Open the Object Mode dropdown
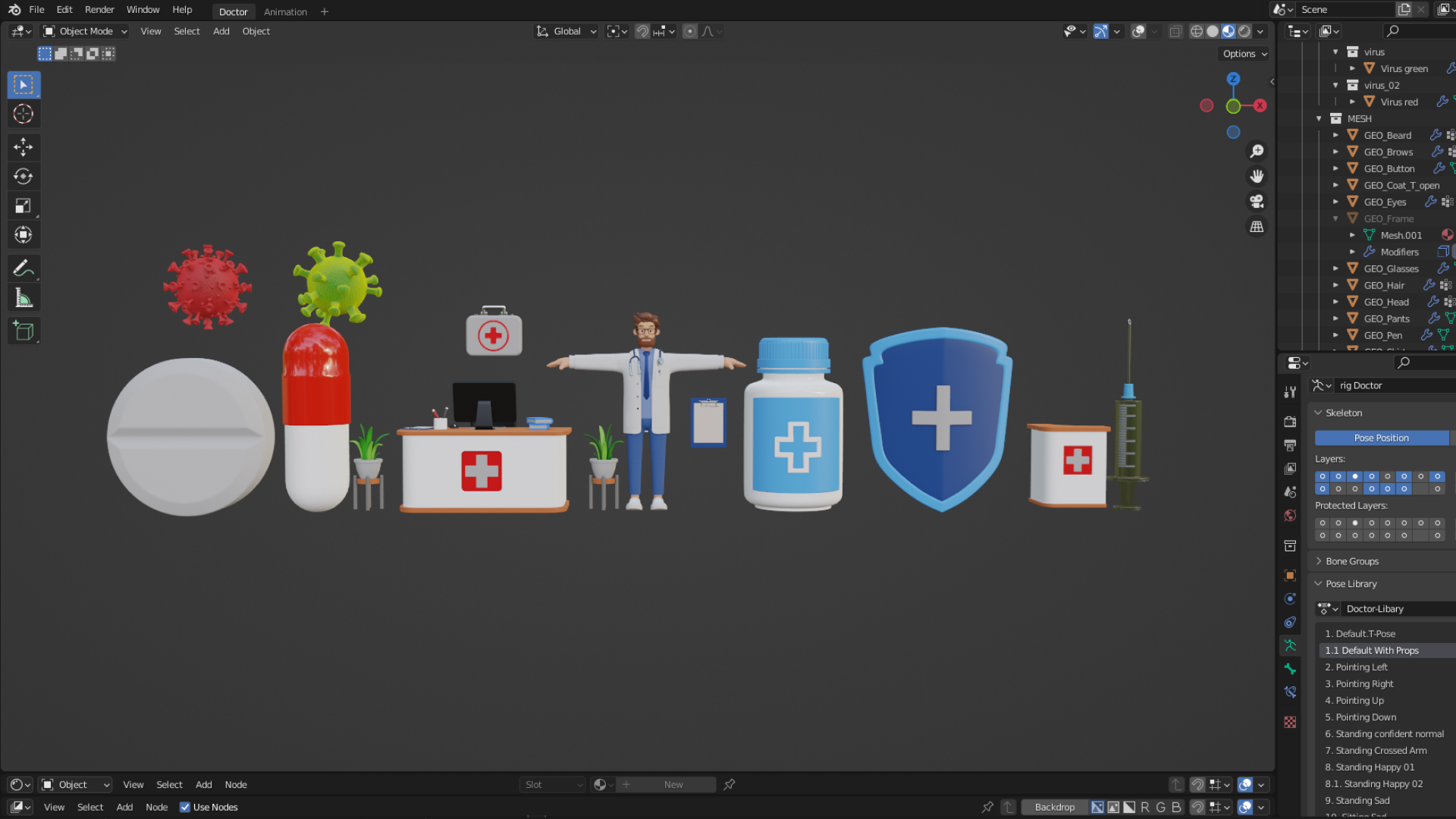This screenshot has height=819, width=1456. [x=85, y=31]
